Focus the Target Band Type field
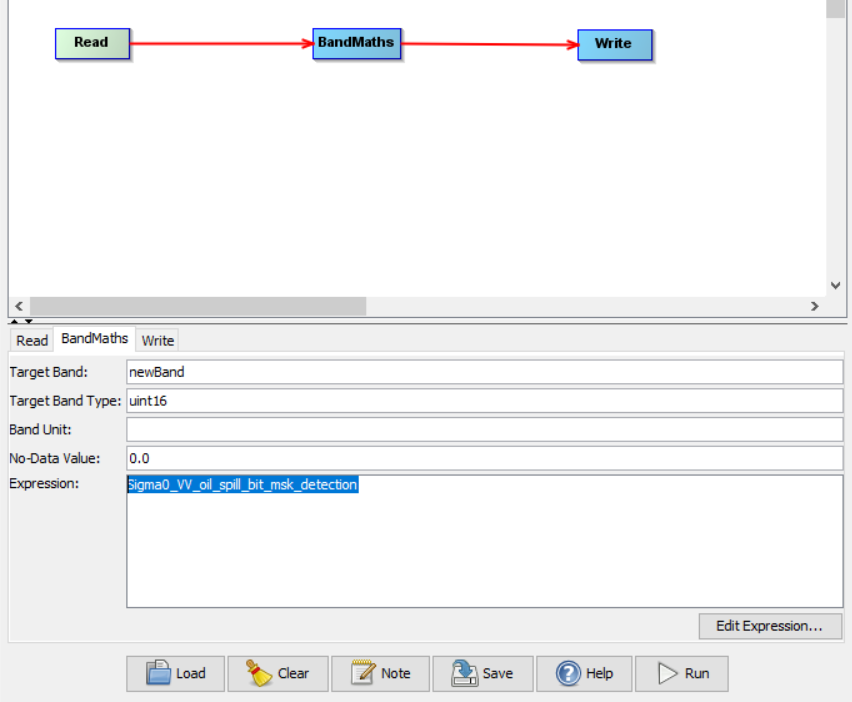Screen dimensions: 852x702 pos(484,401)
